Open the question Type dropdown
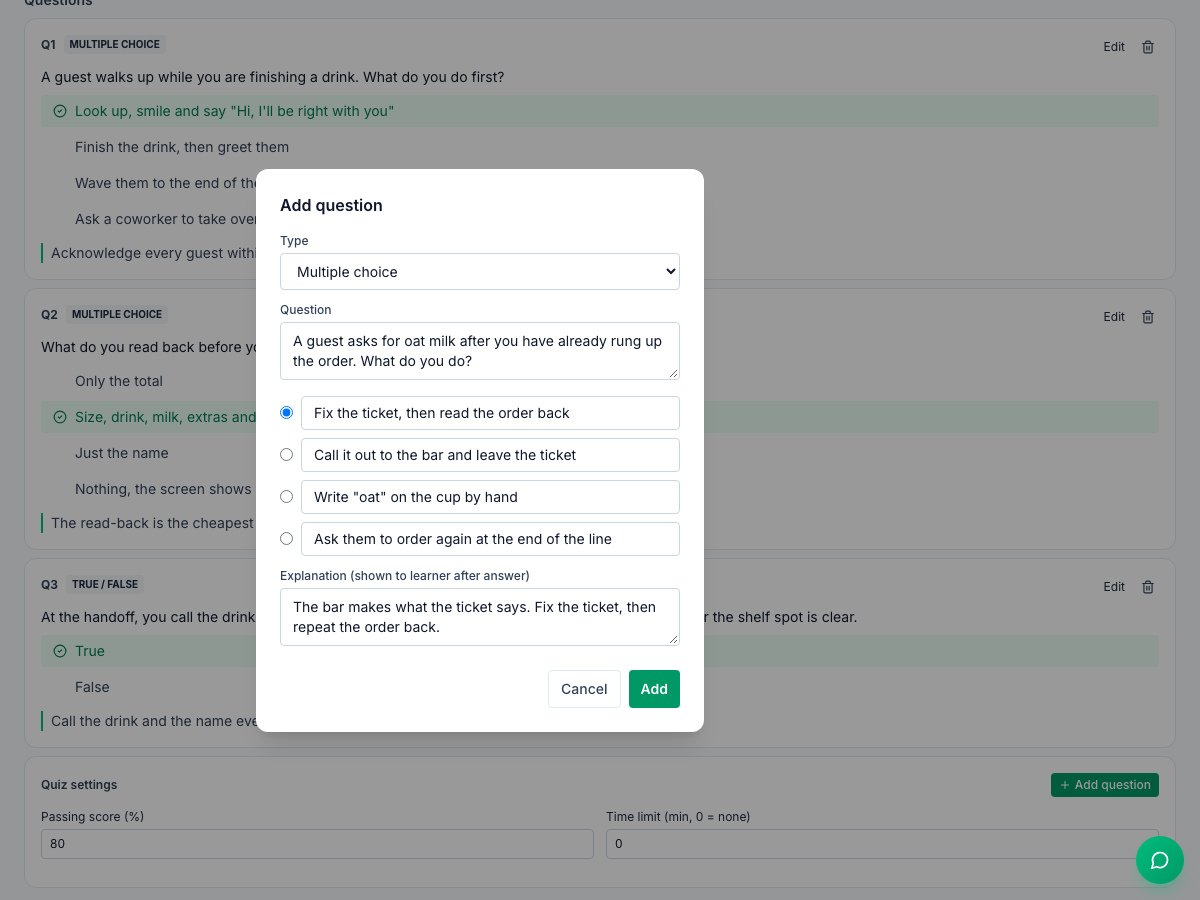 (x=480, y=272)
